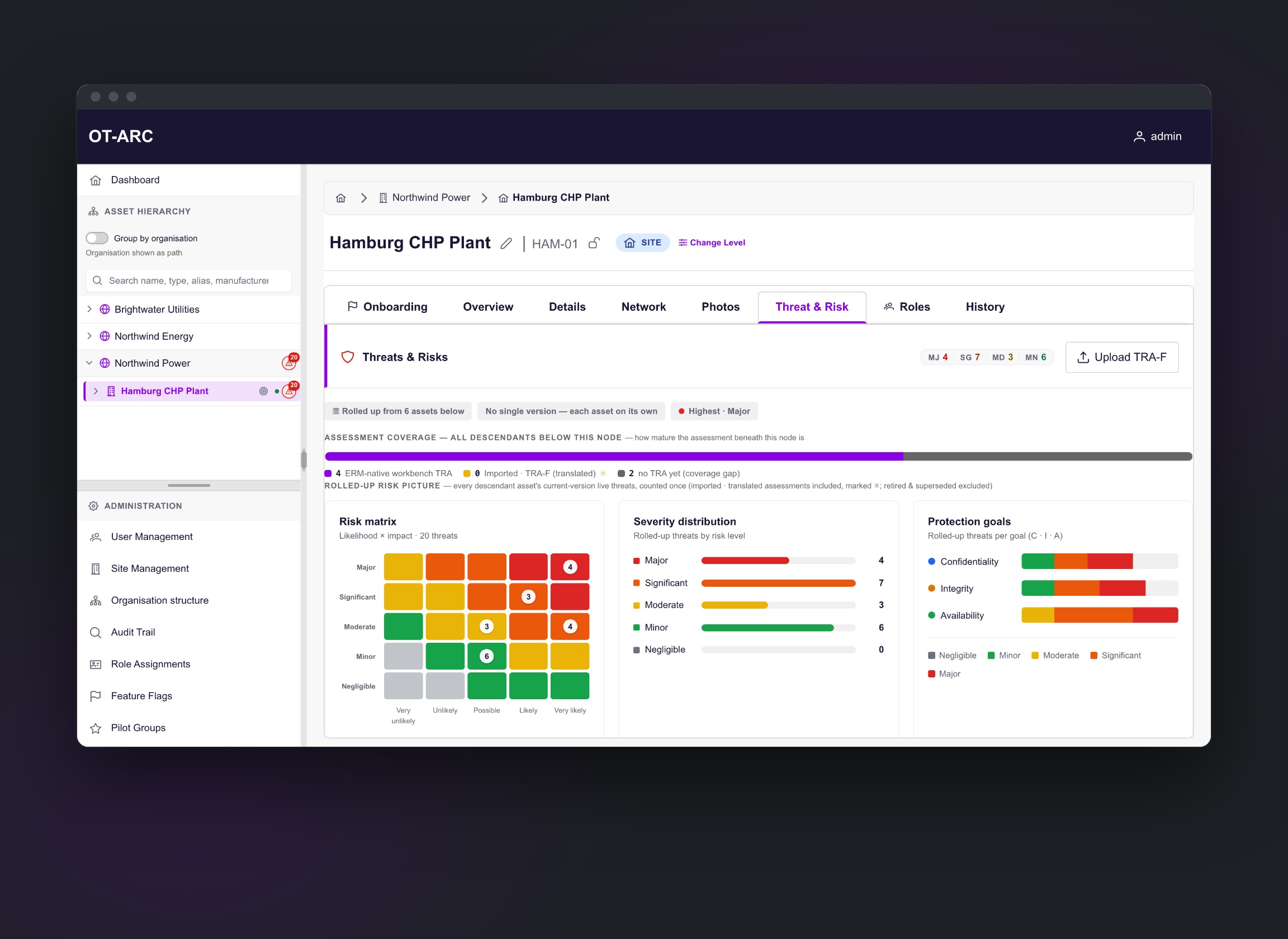Click the Feature Flags flag icon

pyautogui.click(x=96, y=696)
